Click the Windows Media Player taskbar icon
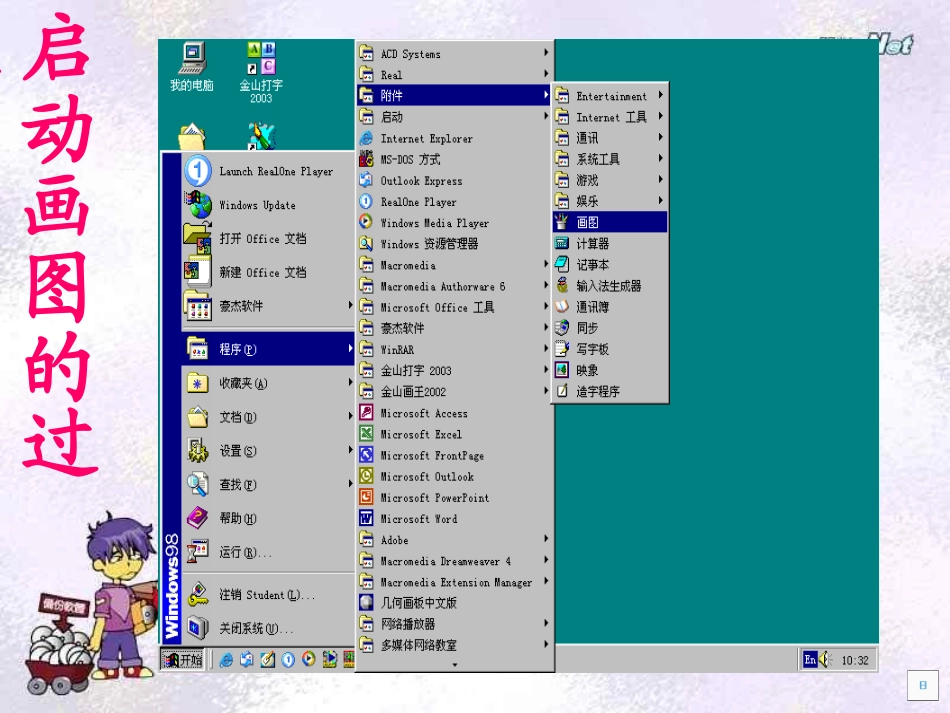This screenshot has height=713, width=950. 308,660
